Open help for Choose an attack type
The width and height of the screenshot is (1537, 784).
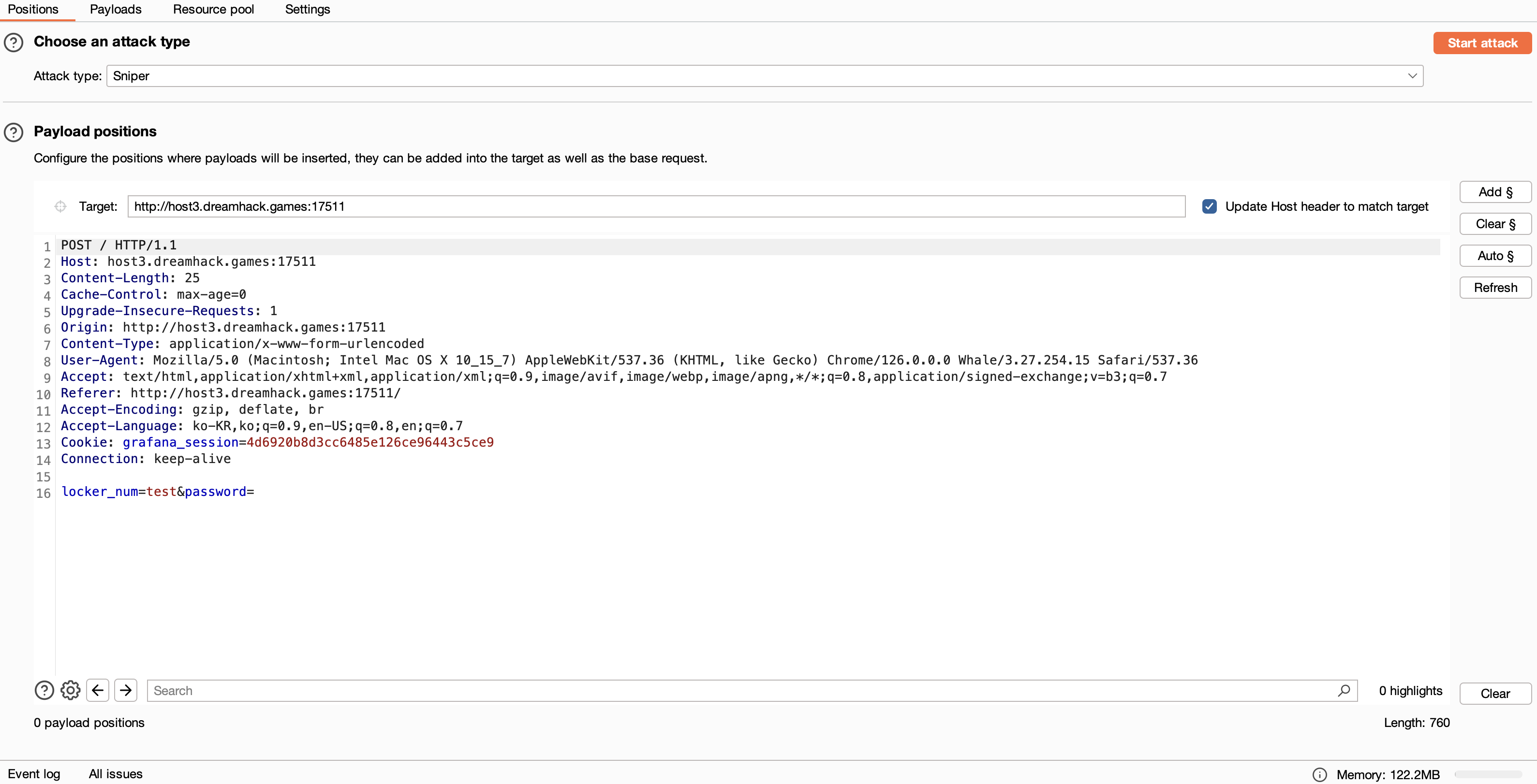(14, 43)
